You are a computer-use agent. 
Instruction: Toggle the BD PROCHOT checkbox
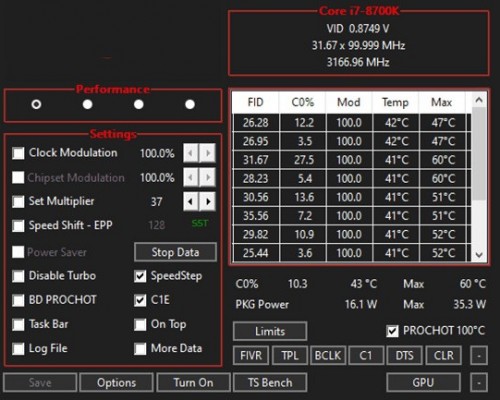[x=18, y=300]
